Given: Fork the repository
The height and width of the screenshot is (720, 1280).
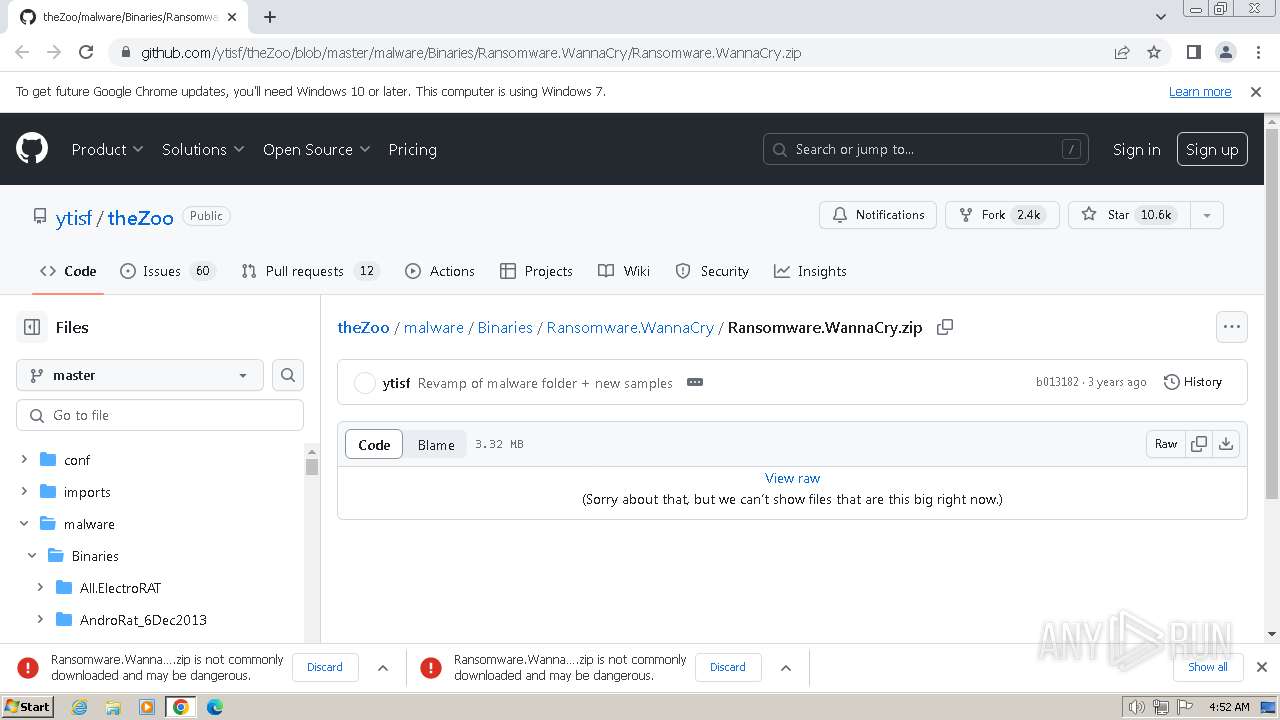Looking at the screenshot, I should (1002, 215).
